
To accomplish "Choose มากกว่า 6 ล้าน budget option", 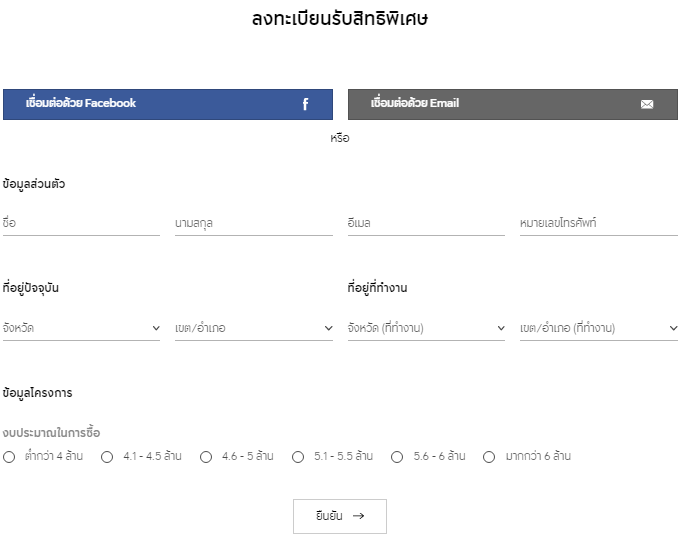I will pos(489,457).
